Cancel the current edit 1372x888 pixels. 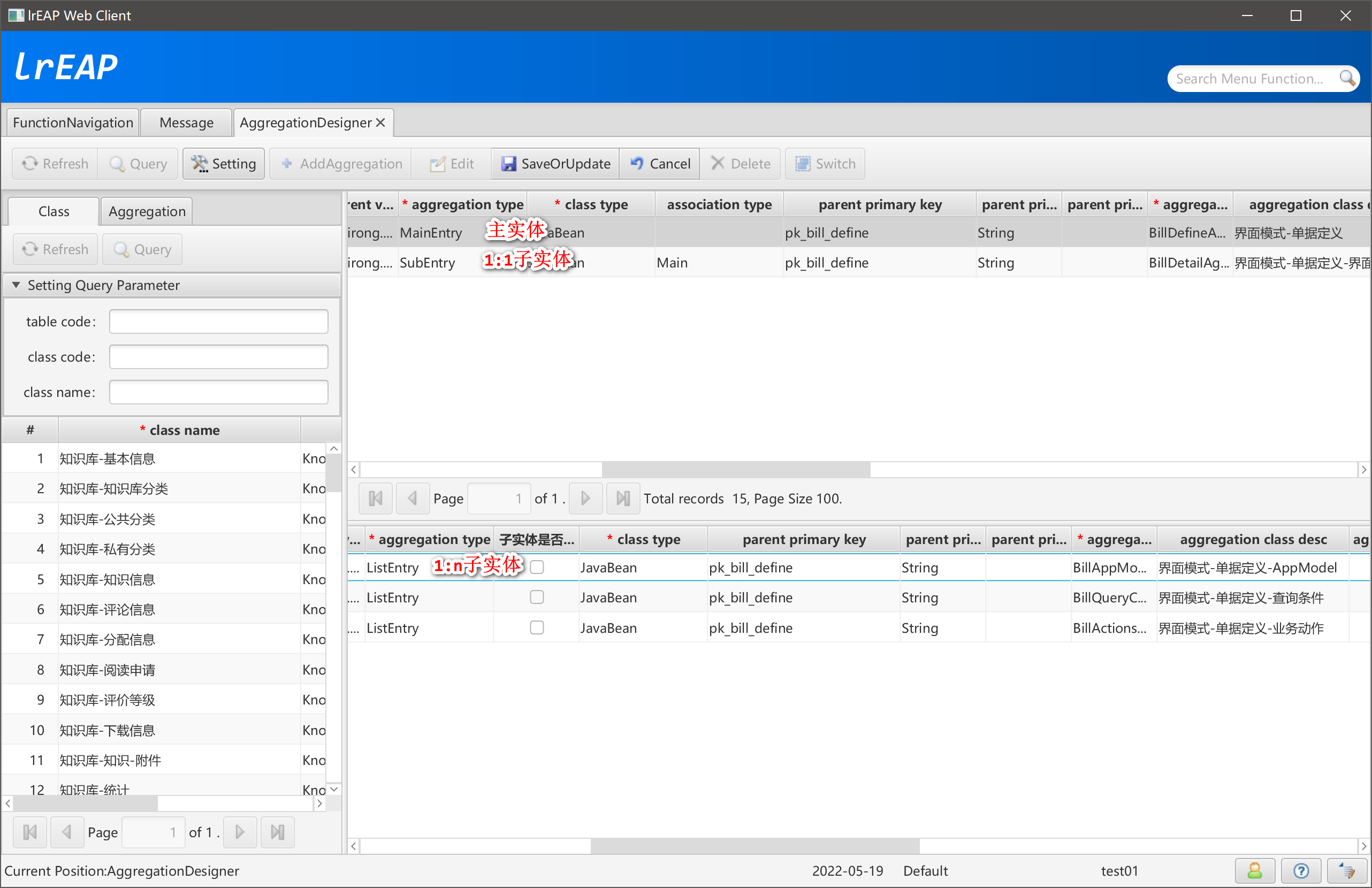[660, 164]
